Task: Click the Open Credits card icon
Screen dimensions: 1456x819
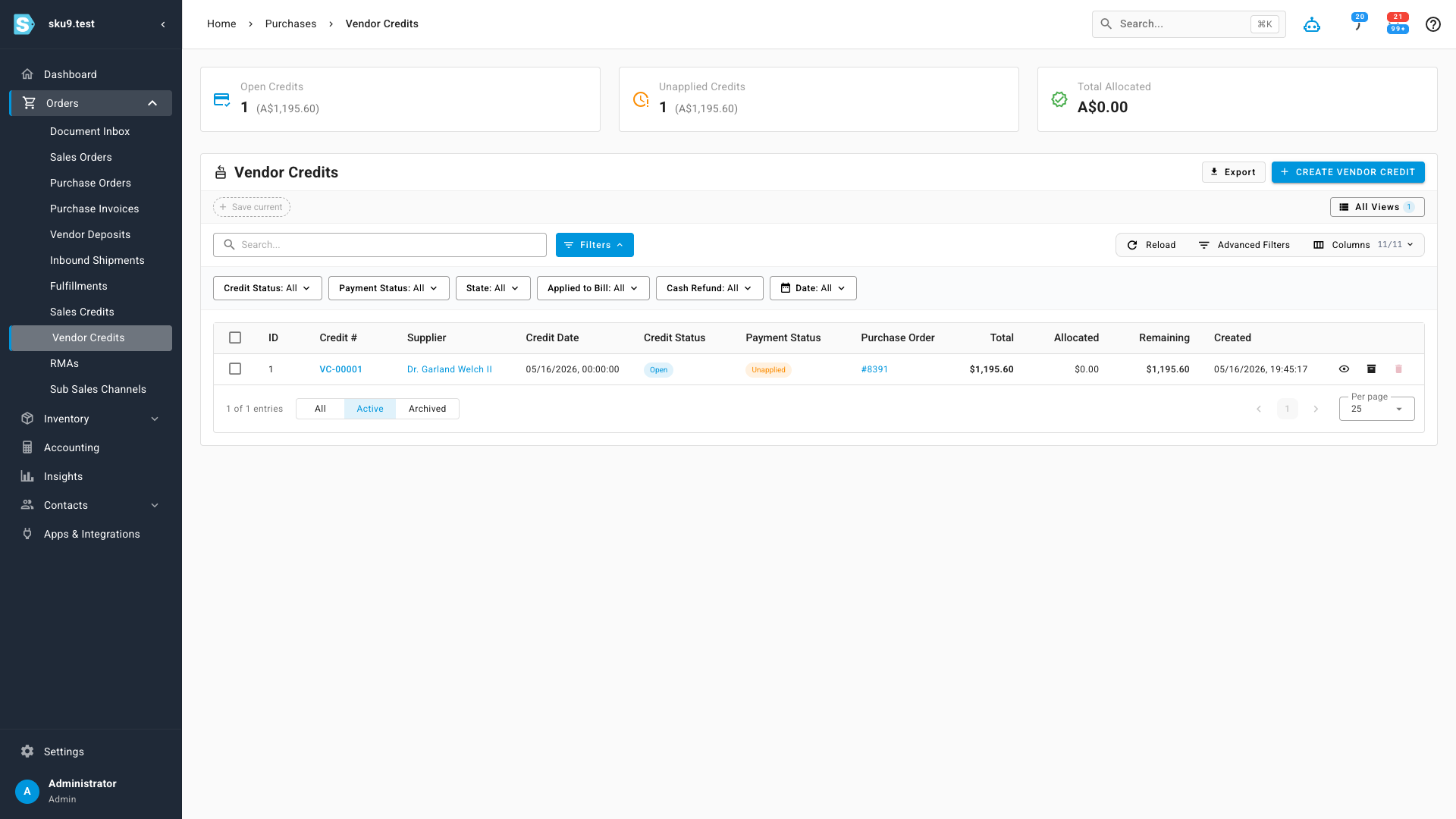Action: click(x=221, y=99)
